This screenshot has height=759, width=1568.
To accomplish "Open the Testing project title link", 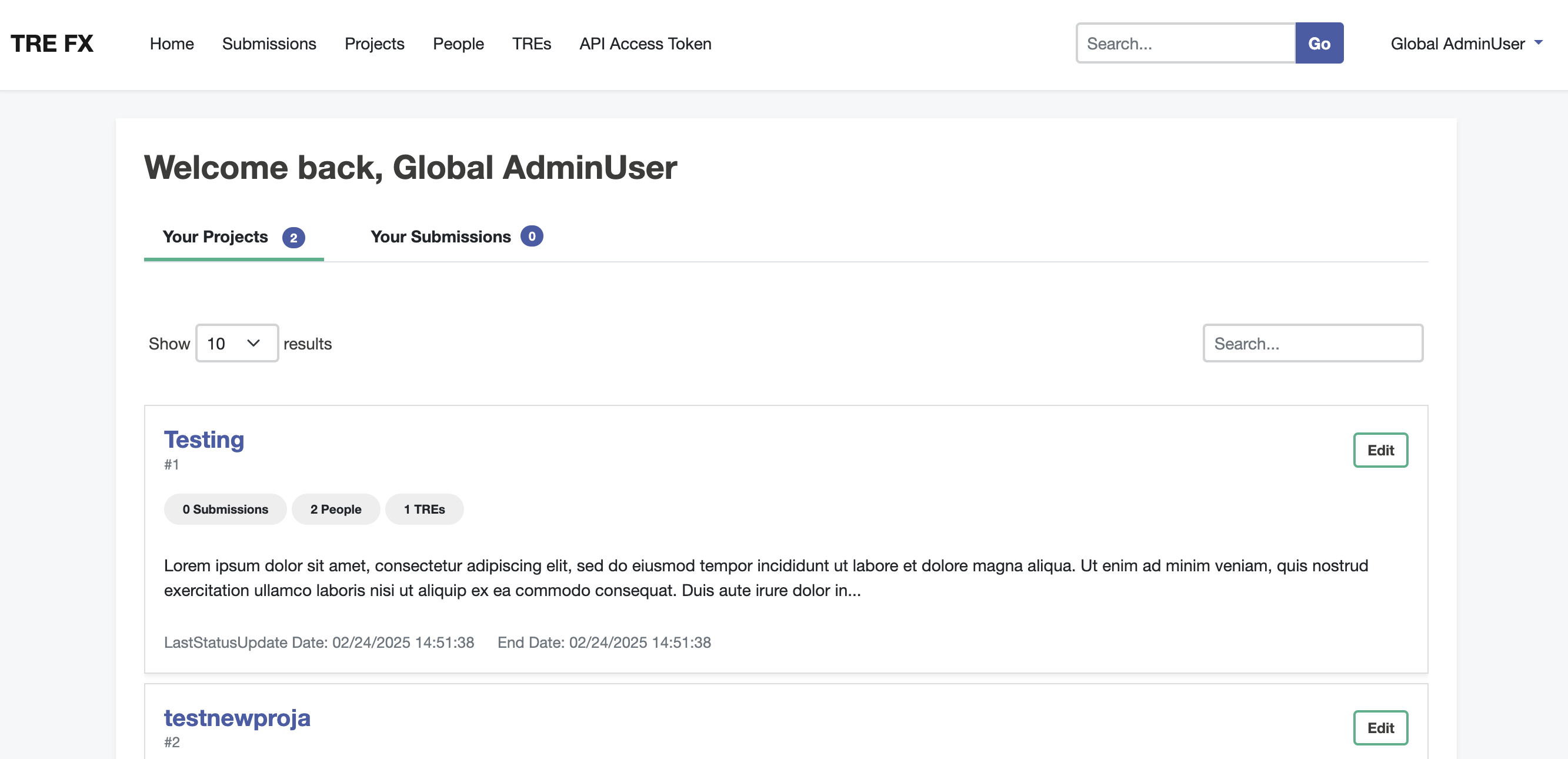I will click(x=204, y=439).
